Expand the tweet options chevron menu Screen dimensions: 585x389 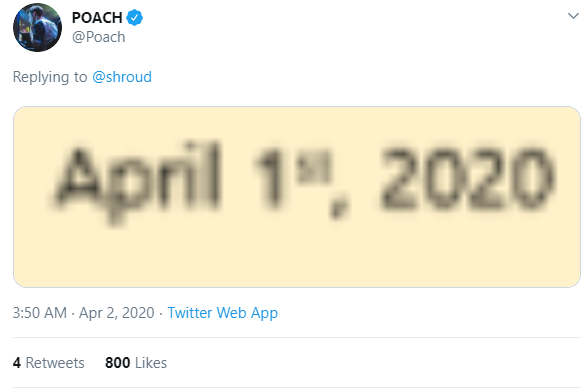coord(573,16)
